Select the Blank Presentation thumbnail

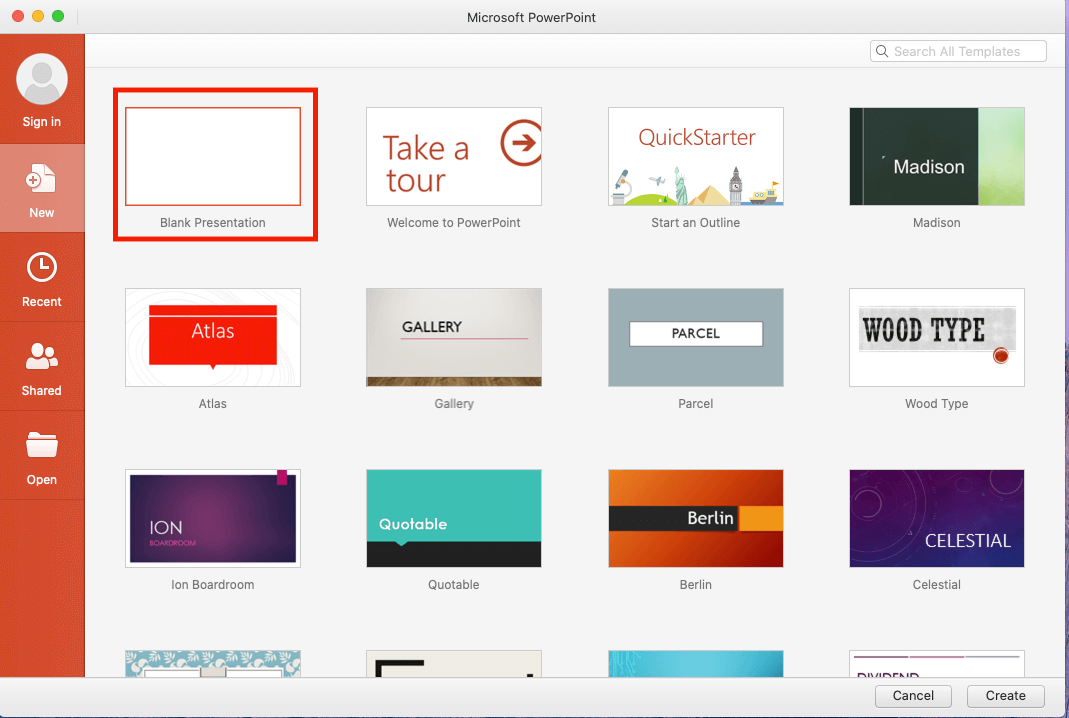(x=213, y=156)
